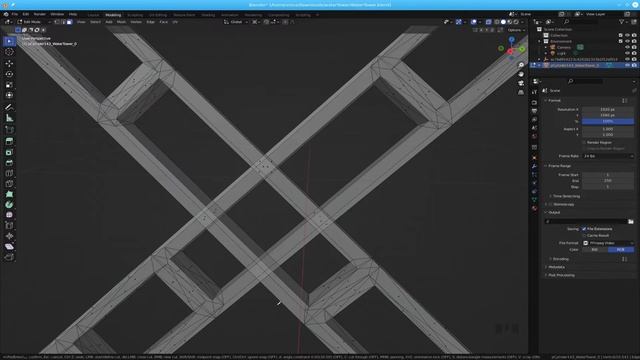This screenshot has width=640, height=360.
Task: Select the Shrink/Fatten tool
Action: coord(9,236)
